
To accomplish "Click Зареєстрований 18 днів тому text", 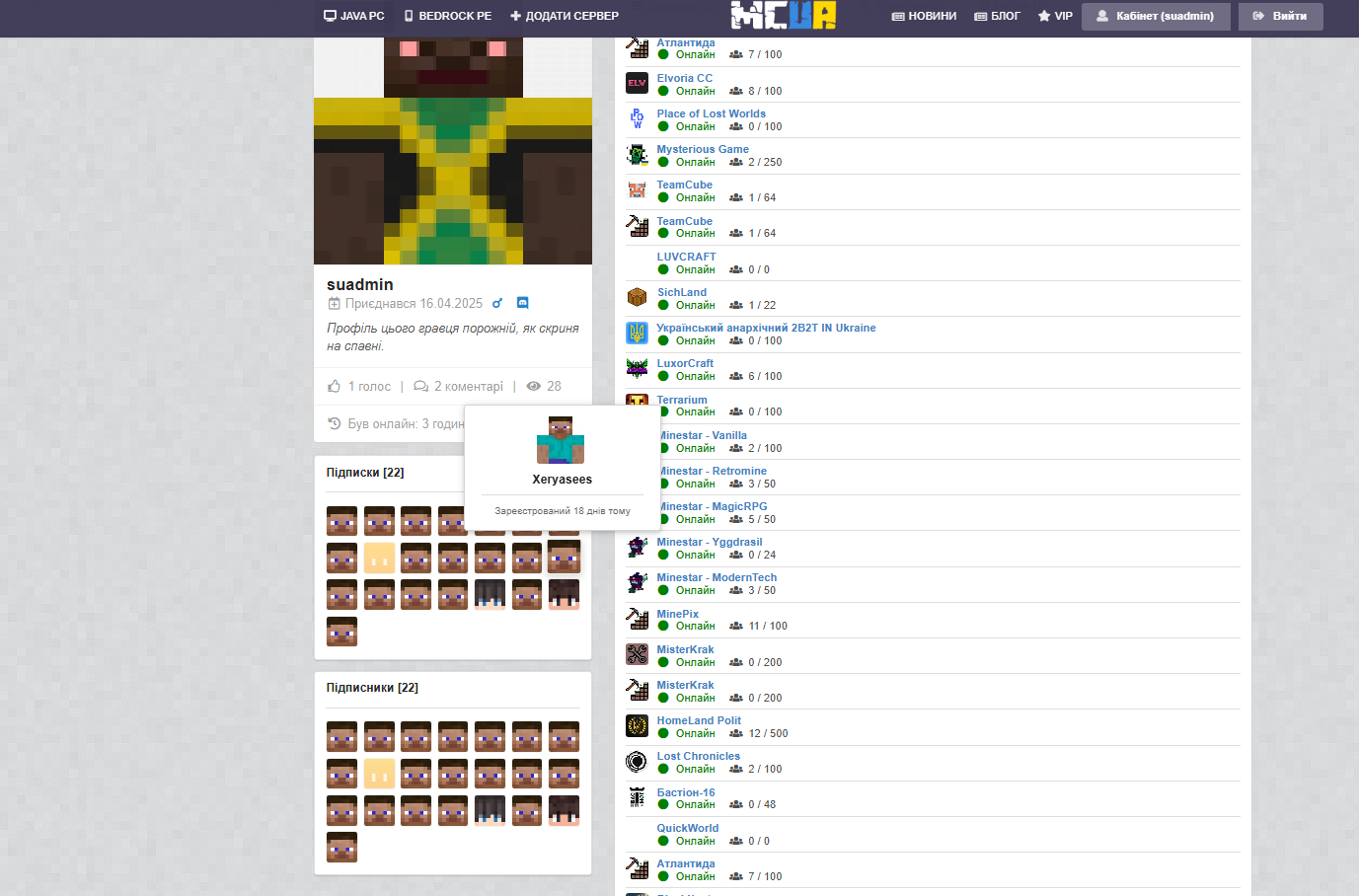I will click(x=563, y=511).
